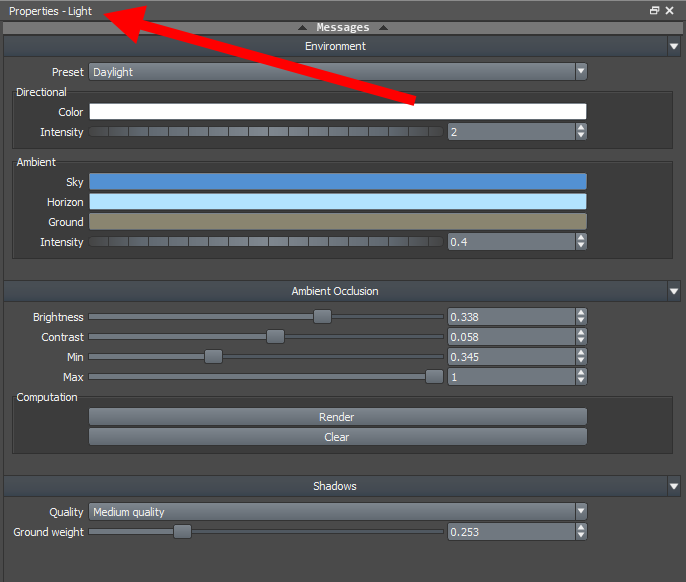Image resolution: width=686 pixels, height=582 pixels.
Task: Decrease Brightness with spinner down arrow
Action: (x=581, y=321)
